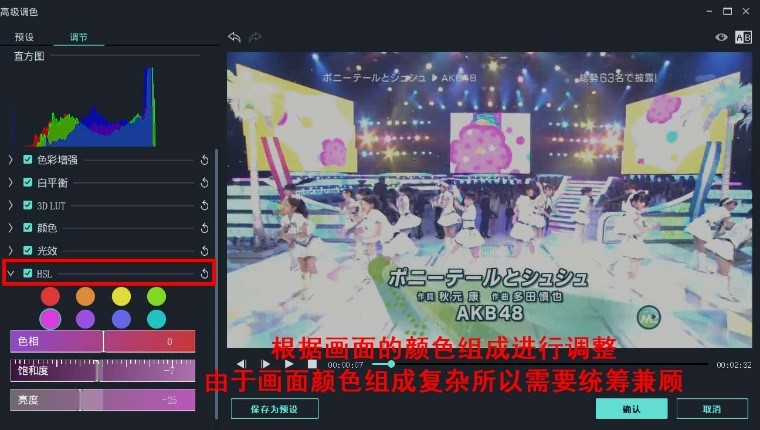Click 保存为预设 button
Viewport: 760px width, 430px height.
(275, 409)
